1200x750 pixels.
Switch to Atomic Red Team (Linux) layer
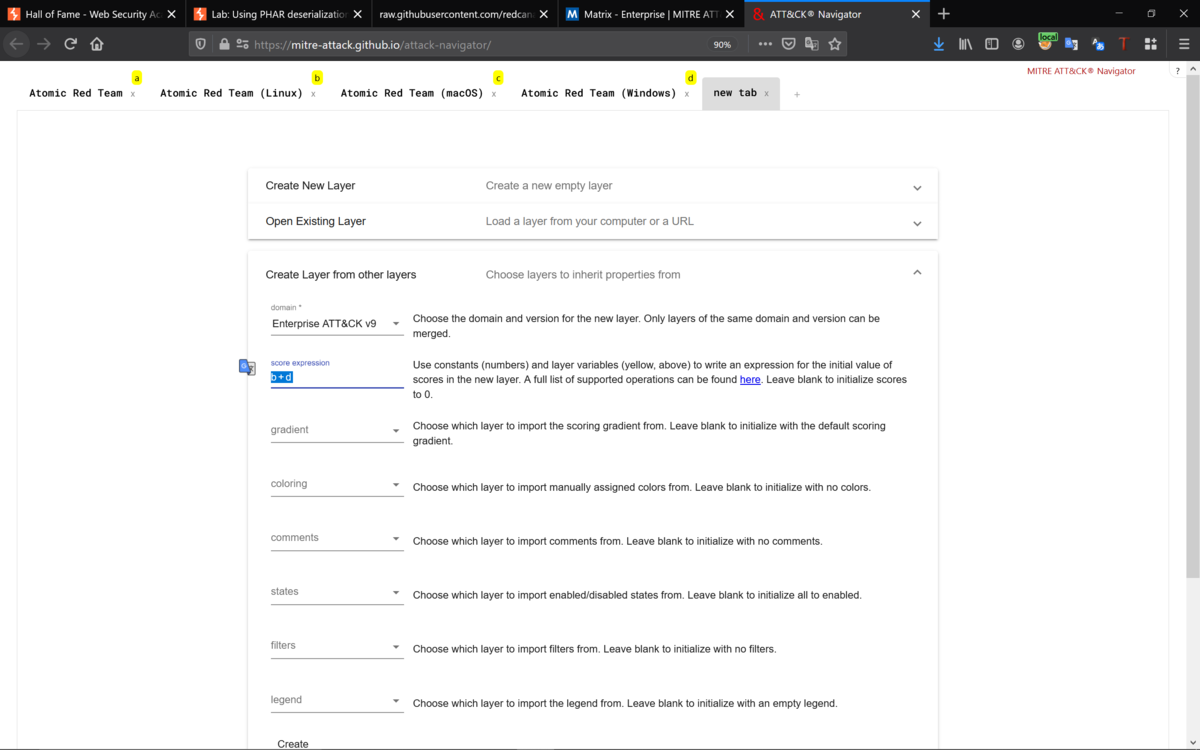click(x=231, y=93)
